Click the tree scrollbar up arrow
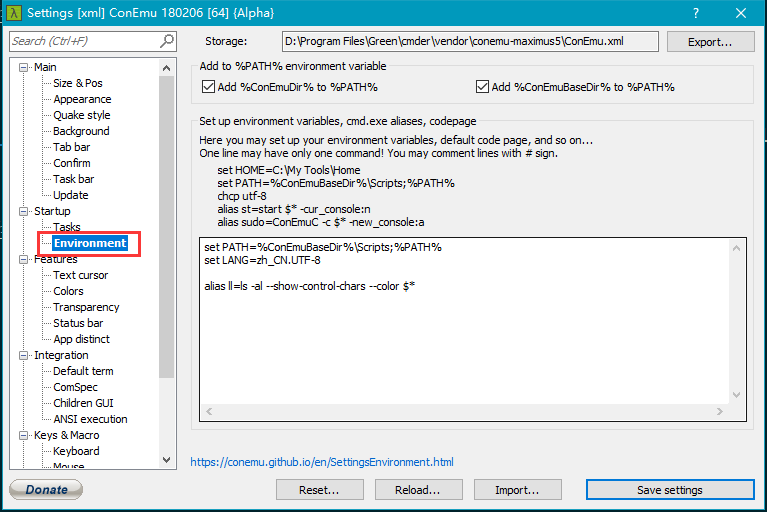This screenshot has height=512, width=767. (x=166, y=68)
